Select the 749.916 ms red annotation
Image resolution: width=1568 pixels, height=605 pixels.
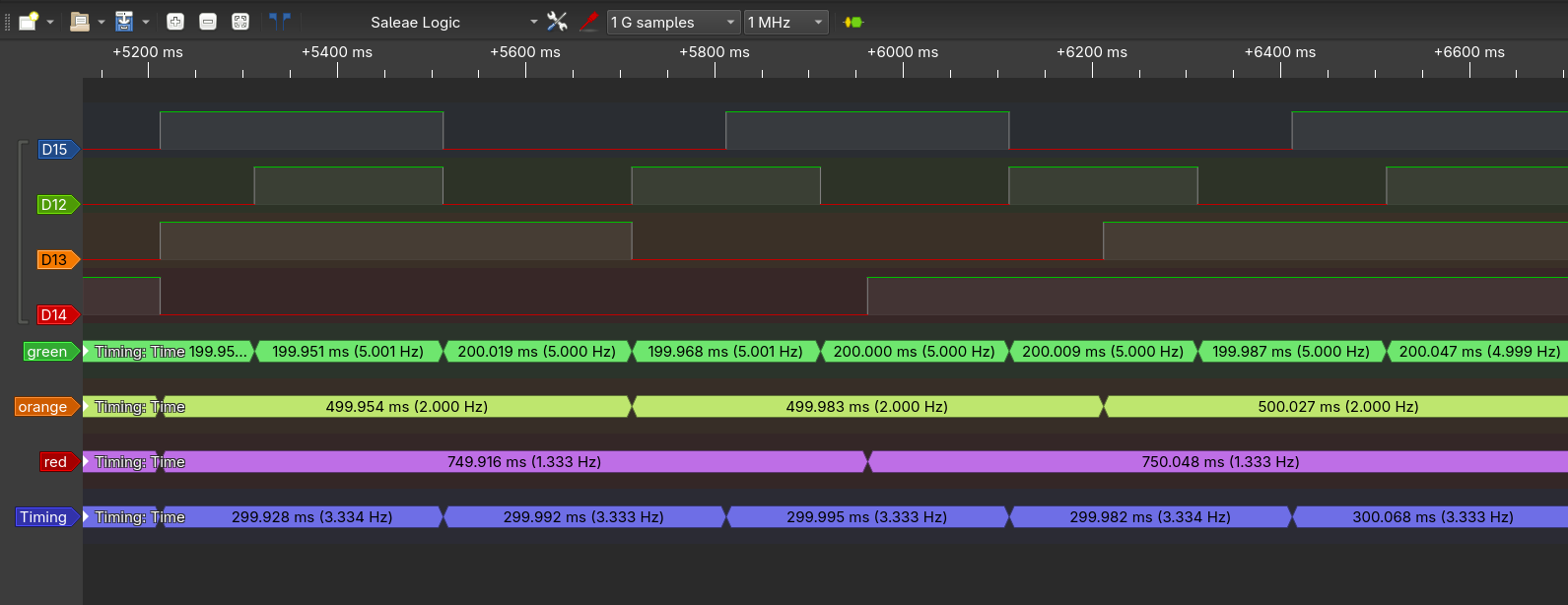coord(523,462)
